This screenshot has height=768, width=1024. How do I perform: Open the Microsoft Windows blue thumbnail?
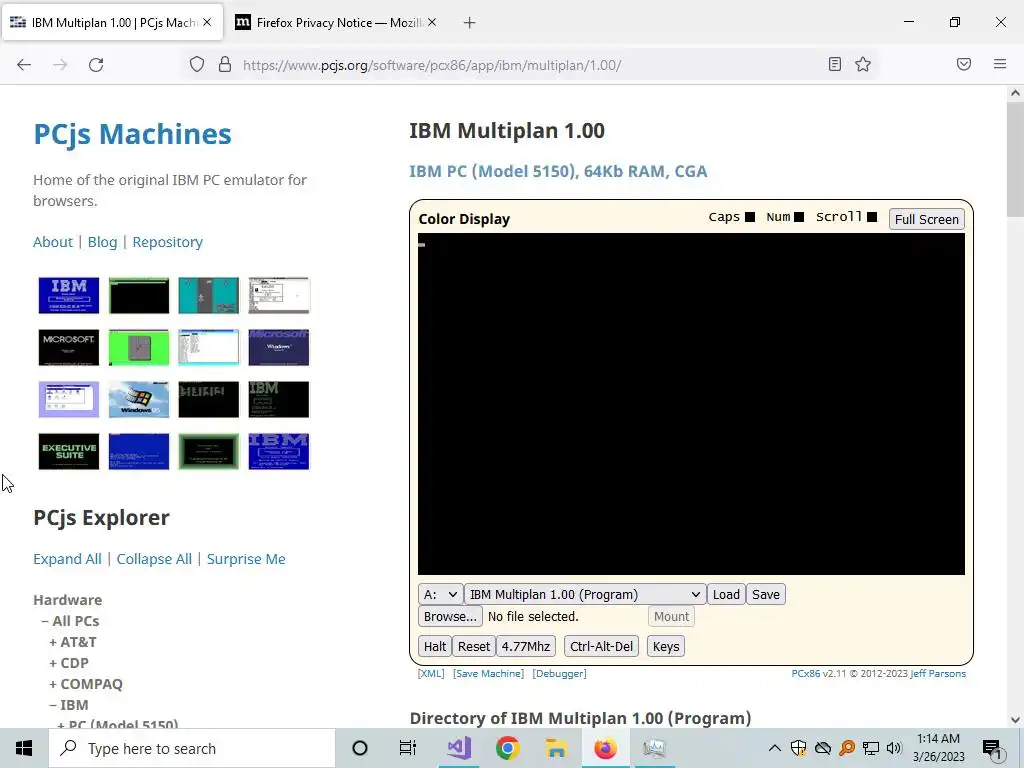coord(279,347)
